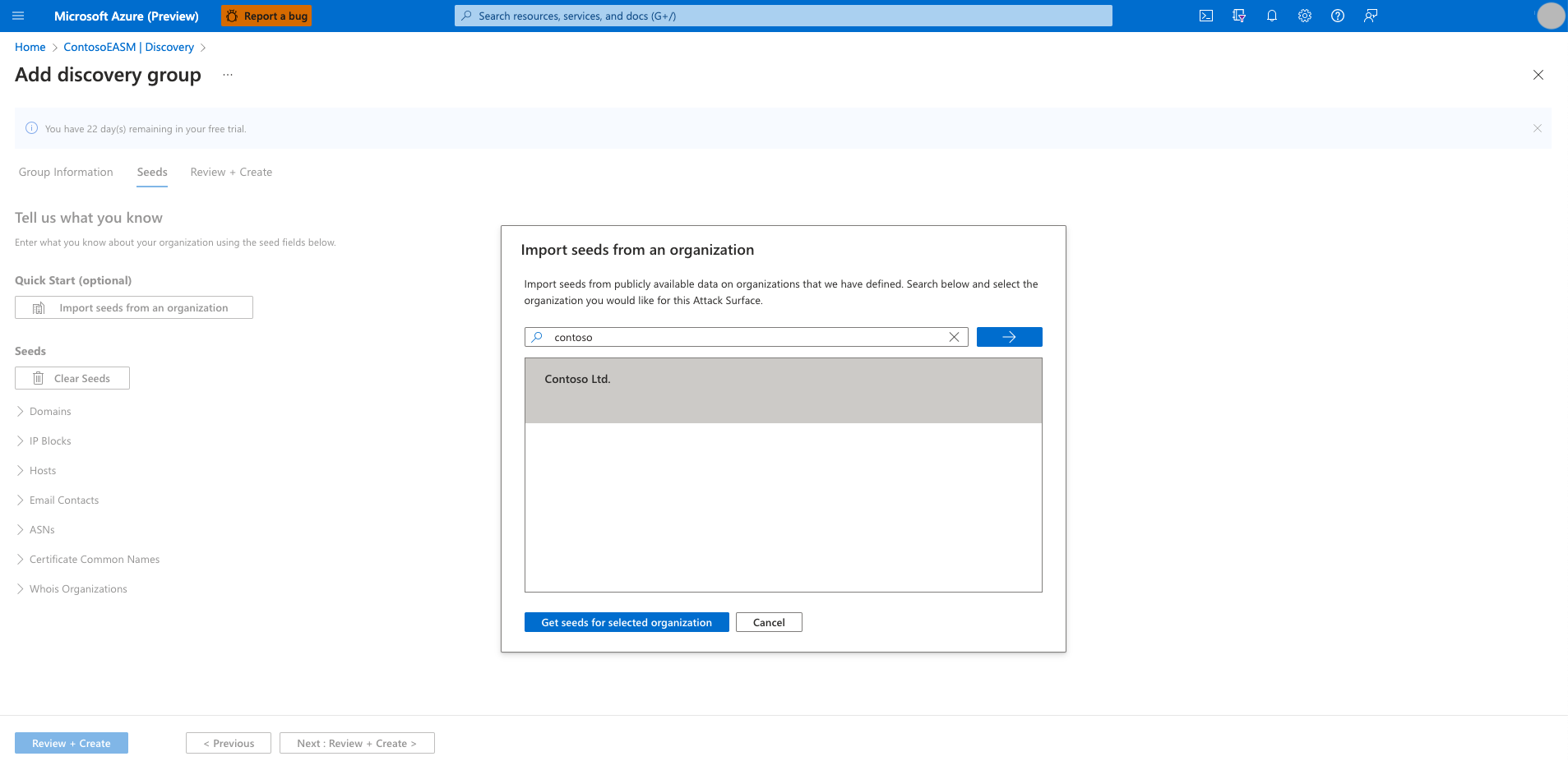Navigate to Home via breadcrumb
Viewport: 1568px width, 761px height.
(x=30, y=47)
